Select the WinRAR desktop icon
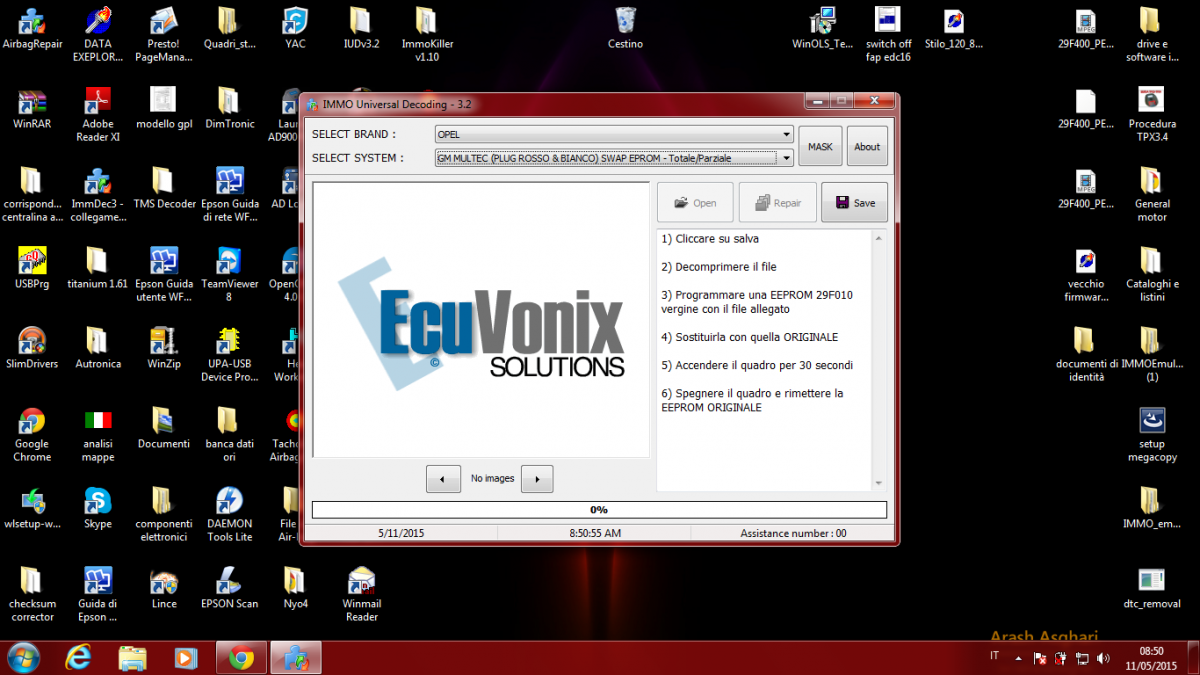 [x=32, y=109]
